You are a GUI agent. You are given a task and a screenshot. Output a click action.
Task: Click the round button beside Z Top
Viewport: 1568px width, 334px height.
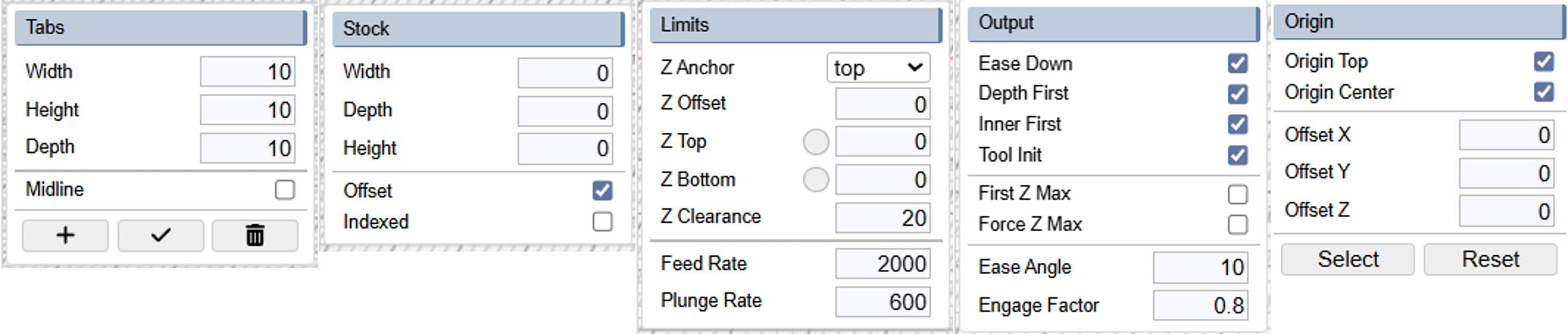tap(816, 142)
